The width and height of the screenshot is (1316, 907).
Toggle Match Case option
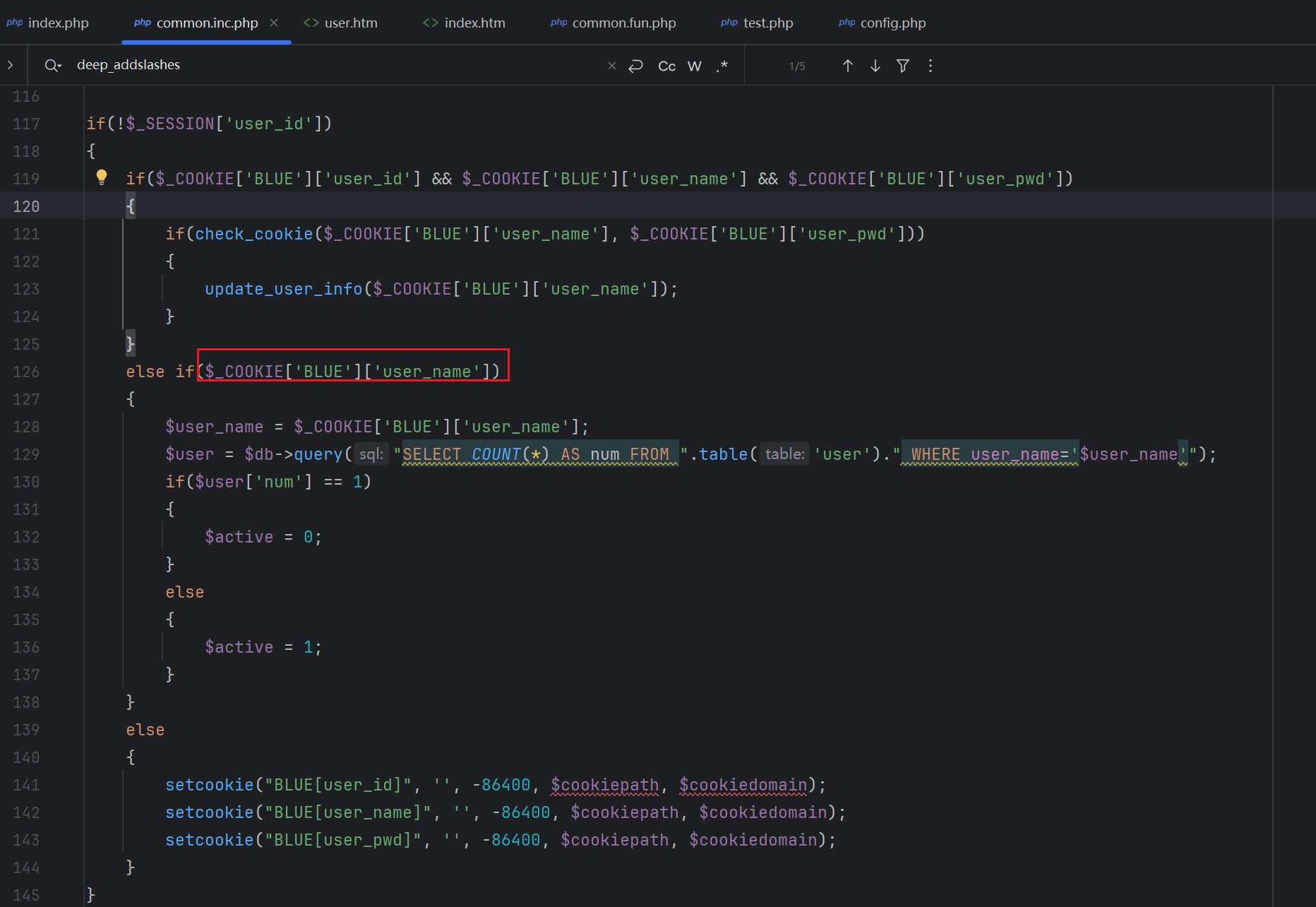click(667, 66)
